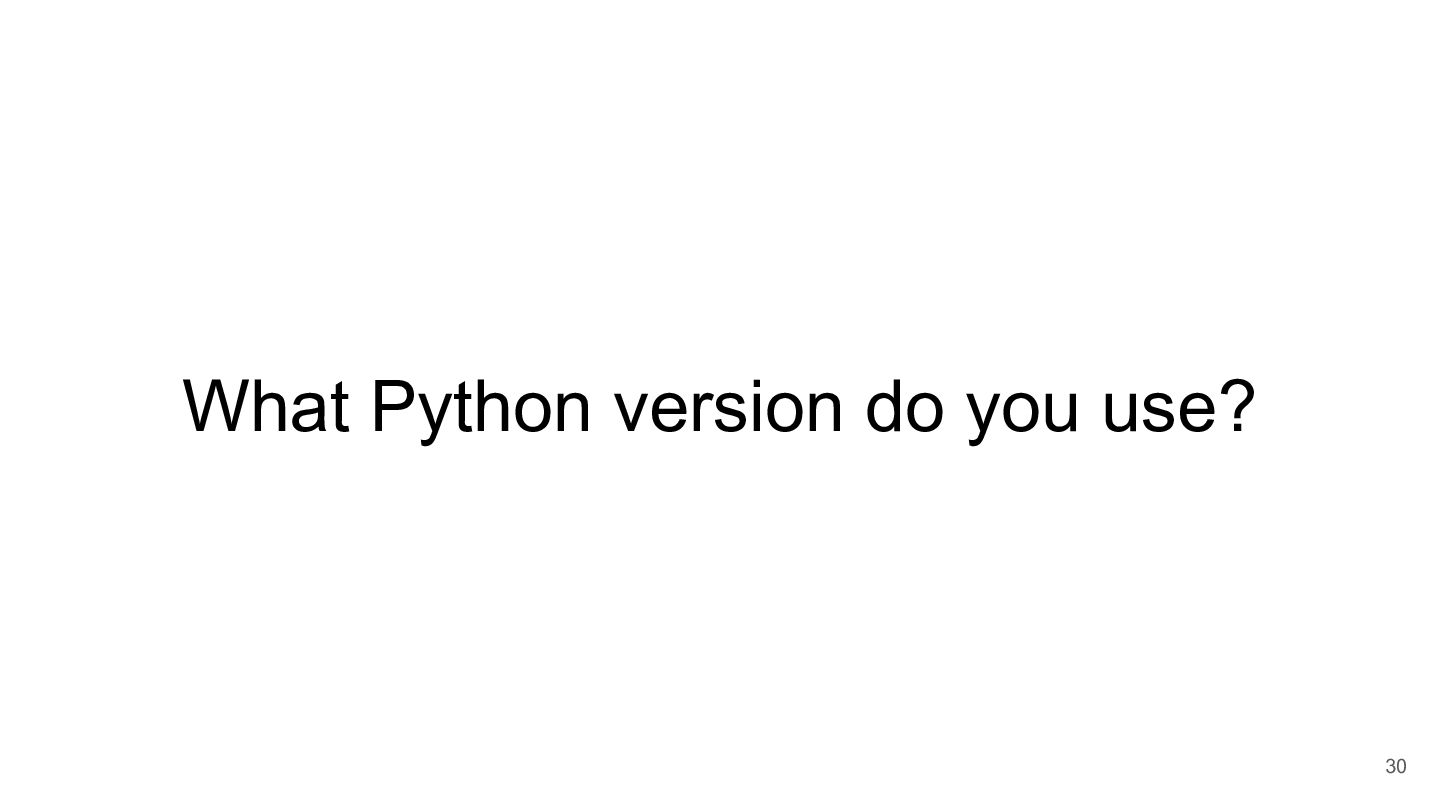Click the letter h in "What"

coord(270,406)
